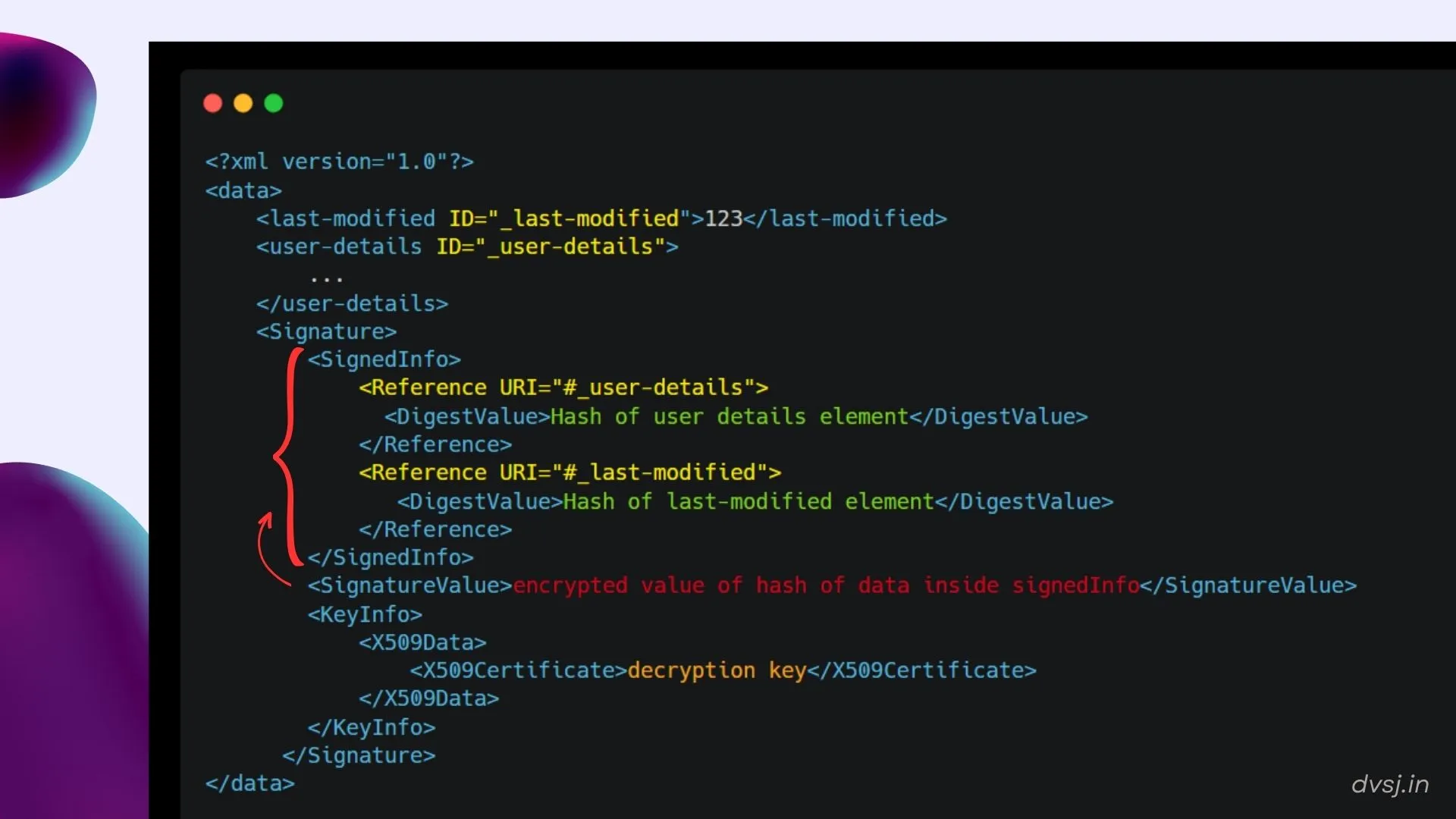The width and height of the screenshot is (1456, 819).
Task: Click the DigestValue hash of user details
Action: 728,416
